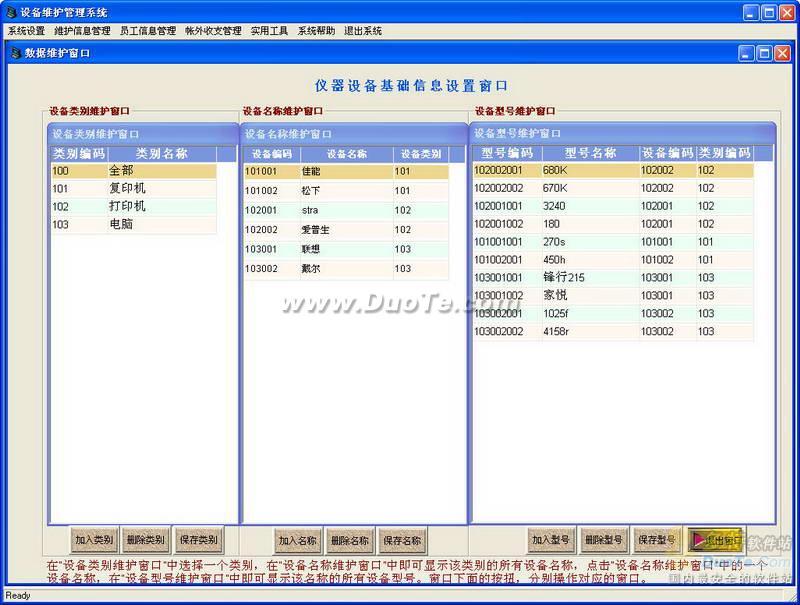Viewport: 800px width, 605px height.
Task: Select the 打印机 category row
Action: click(x=134, y=207)
